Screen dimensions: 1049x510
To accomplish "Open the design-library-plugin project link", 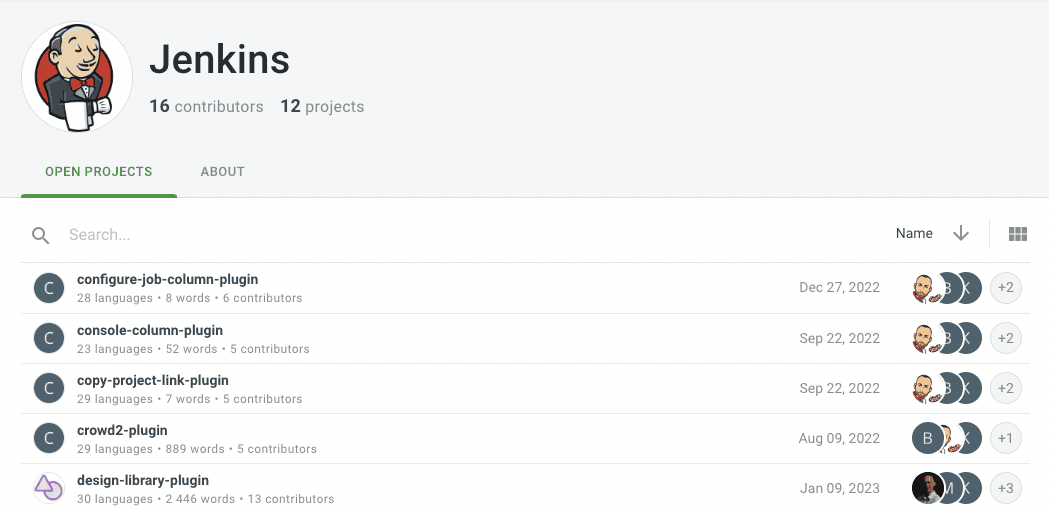I will [143, 480].
